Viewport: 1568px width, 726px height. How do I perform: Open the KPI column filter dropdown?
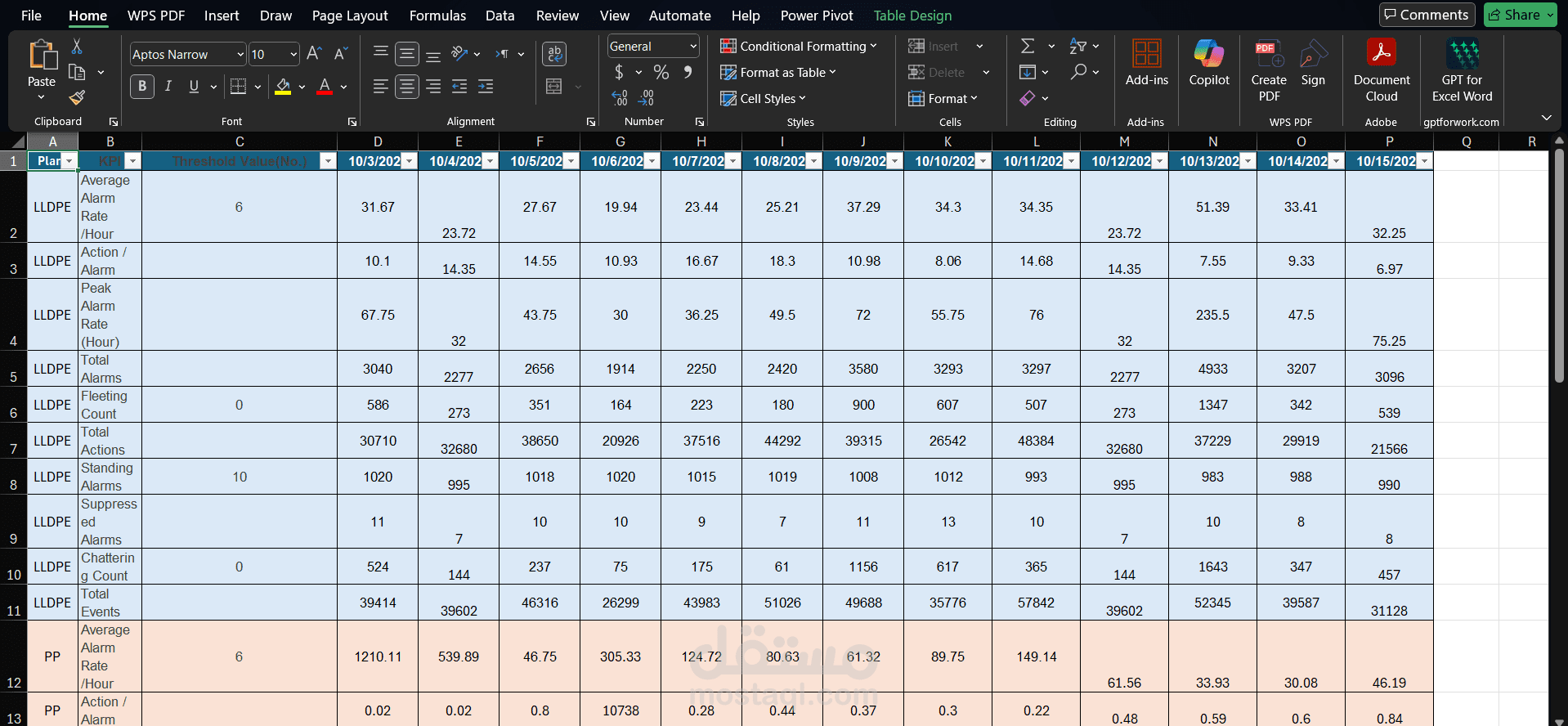(x=133, y=161)
